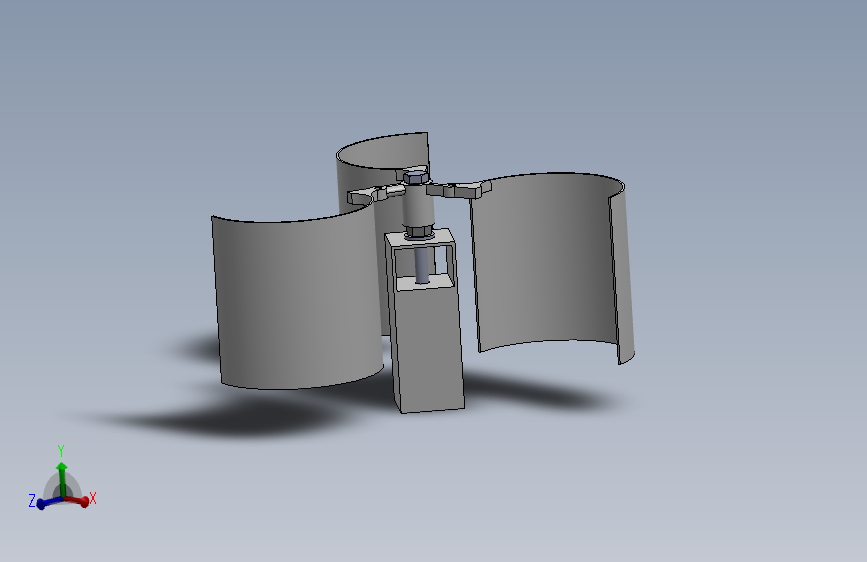The height and width of the screenshot is (562, 867).
Task: Select the cylindrical hub between the arms
Action: coord(417,205)
